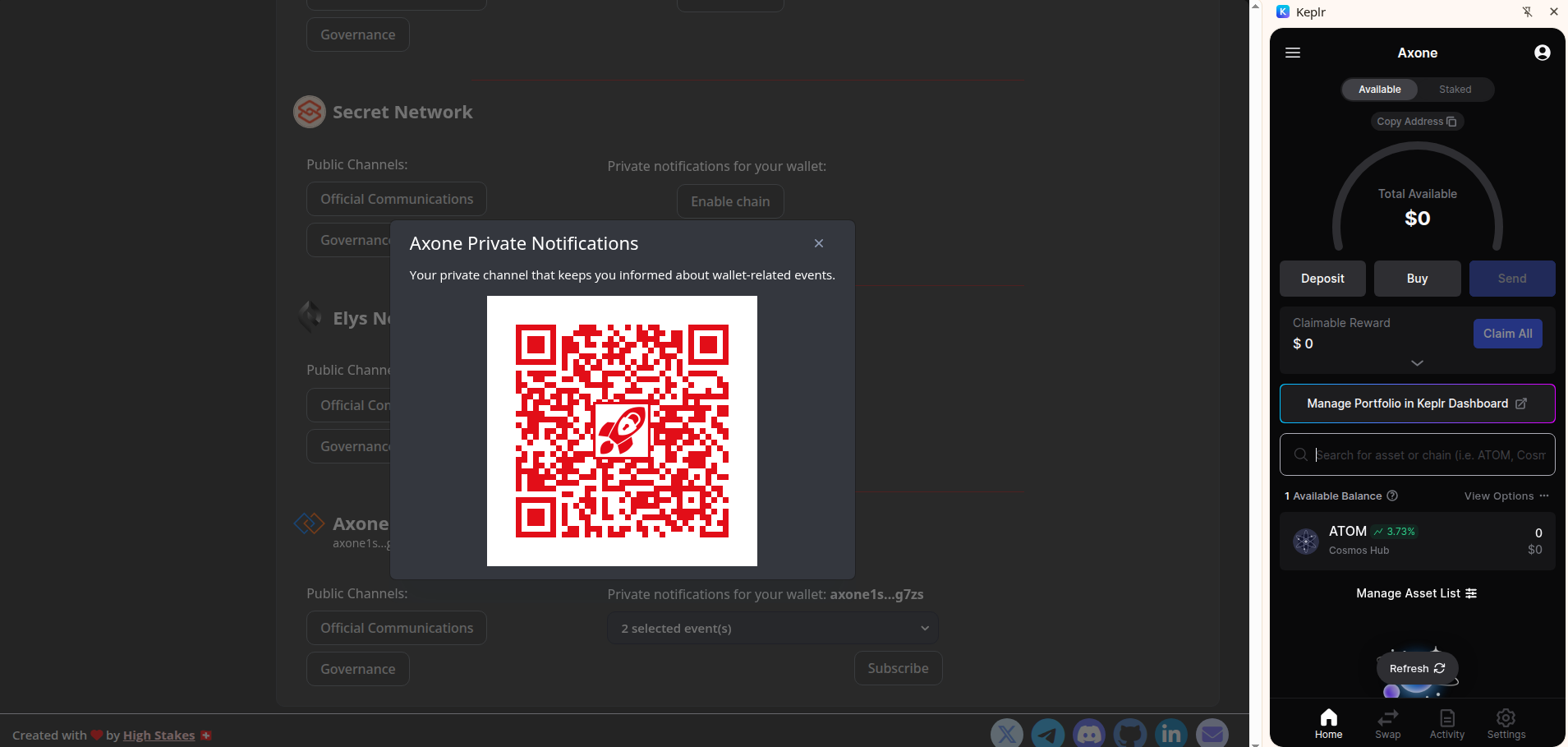Click the page scrollbar down arrow
Viewport: 1568px width, 747px height.
point(1255,743)
